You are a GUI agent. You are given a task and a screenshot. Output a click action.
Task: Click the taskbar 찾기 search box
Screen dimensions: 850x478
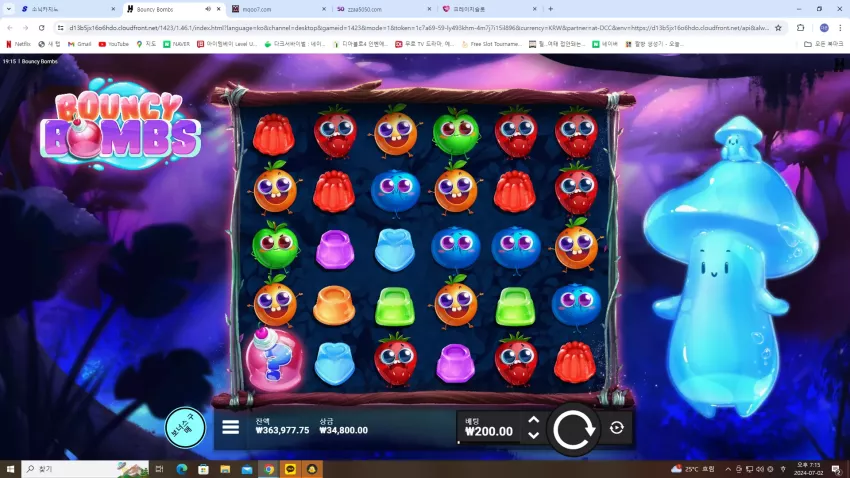[85, 469]
